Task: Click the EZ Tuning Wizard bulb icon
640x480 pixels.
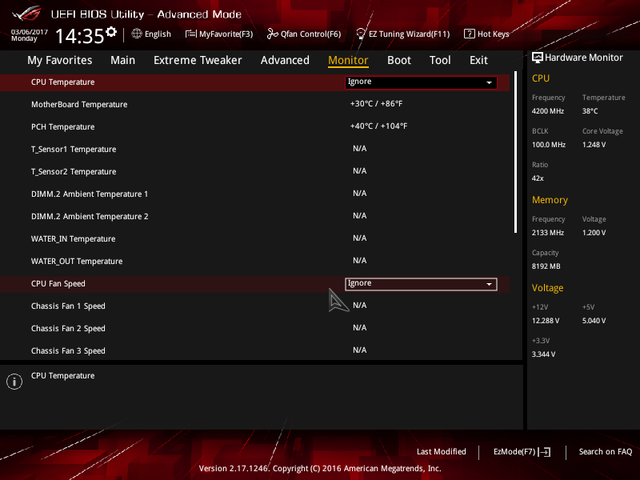Action: click(x=361, y=34)
